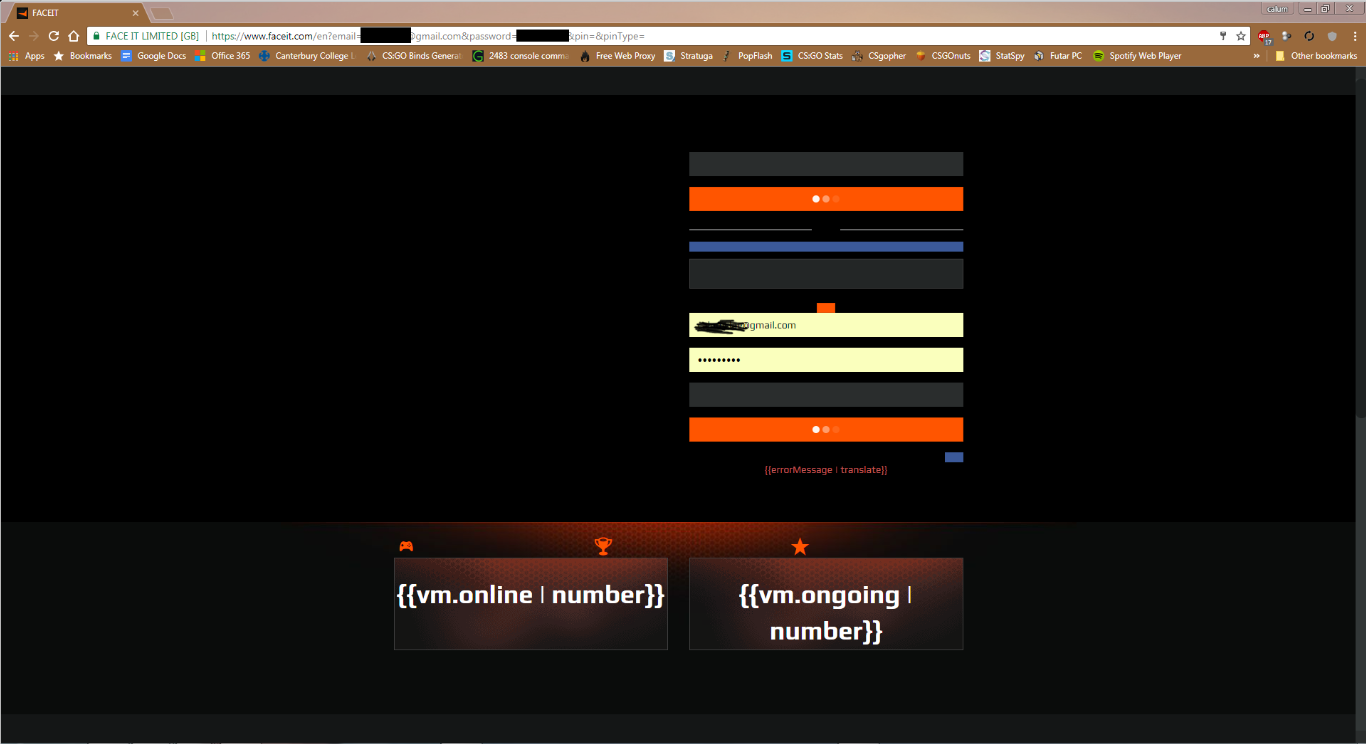Launch the Futar PC bookmark
The height and width of the screenshot is (744, 1366).
click(1058, 56)
